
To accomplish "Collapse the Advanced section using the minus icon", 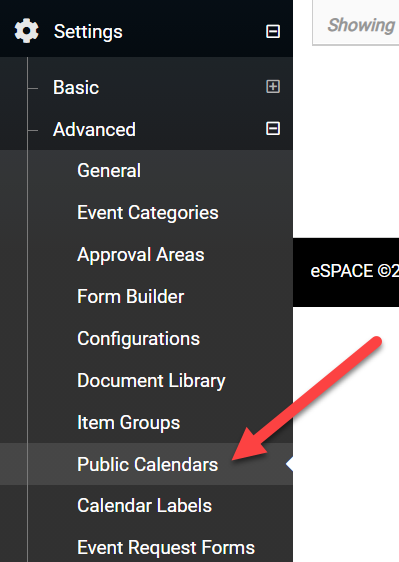I will tap(273, 128).
